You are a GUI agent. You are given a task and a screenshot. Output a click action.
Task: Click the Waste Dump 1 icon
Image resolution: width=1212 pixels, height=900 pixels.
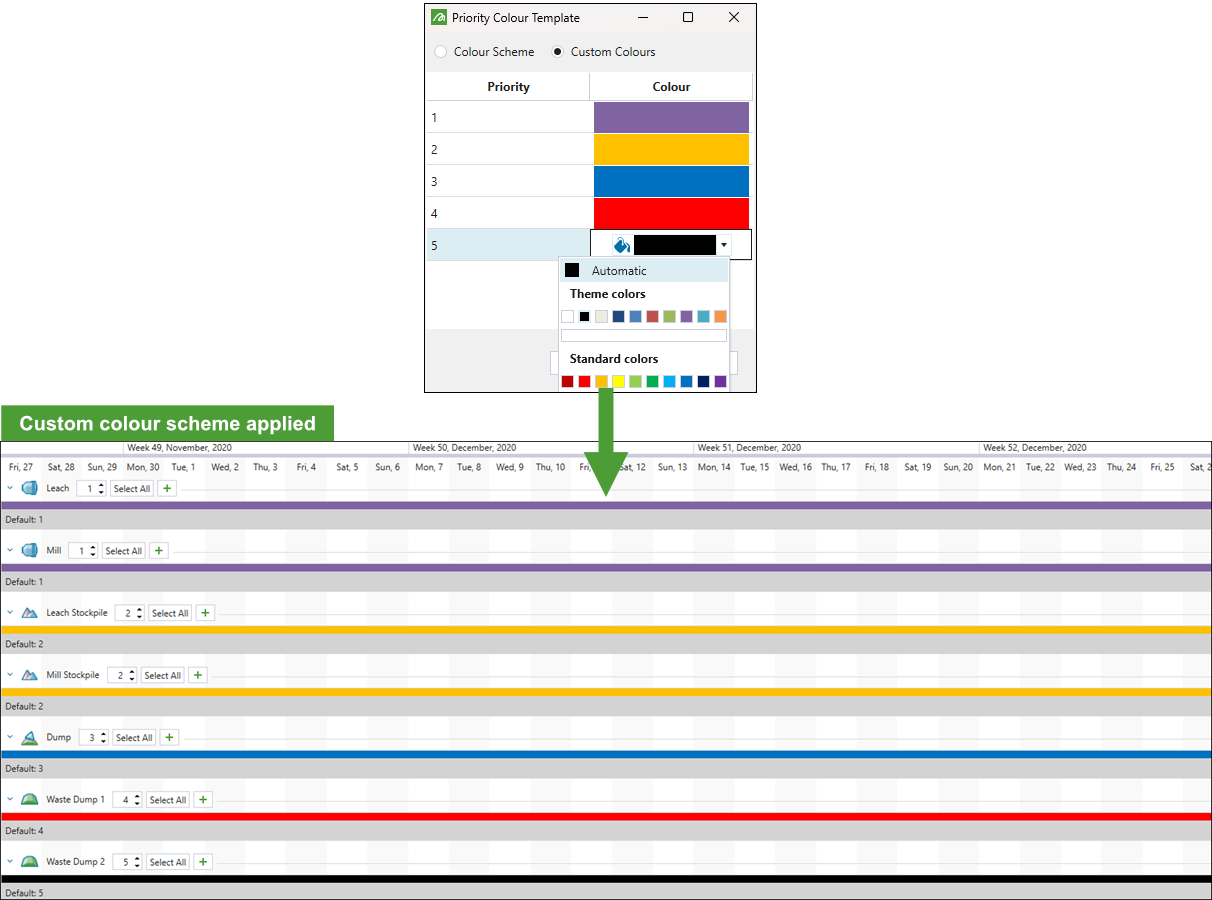pos(29,799)
